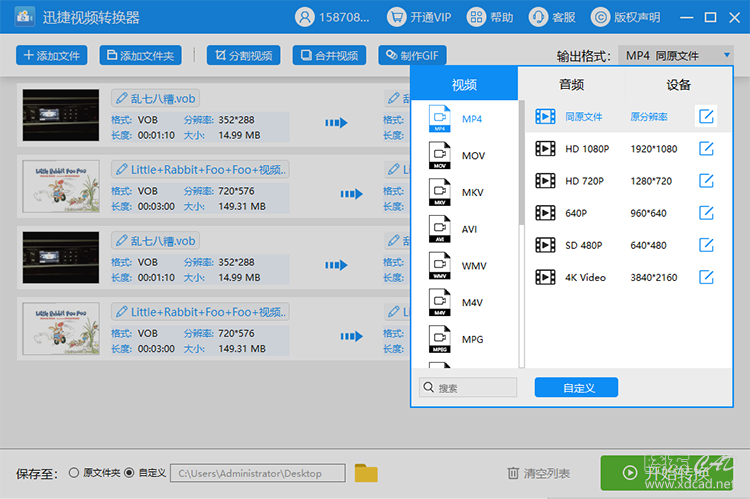Click the app logo icon in title bar
The width and height of the screenshot is (750, 499).
click(24, 17)
